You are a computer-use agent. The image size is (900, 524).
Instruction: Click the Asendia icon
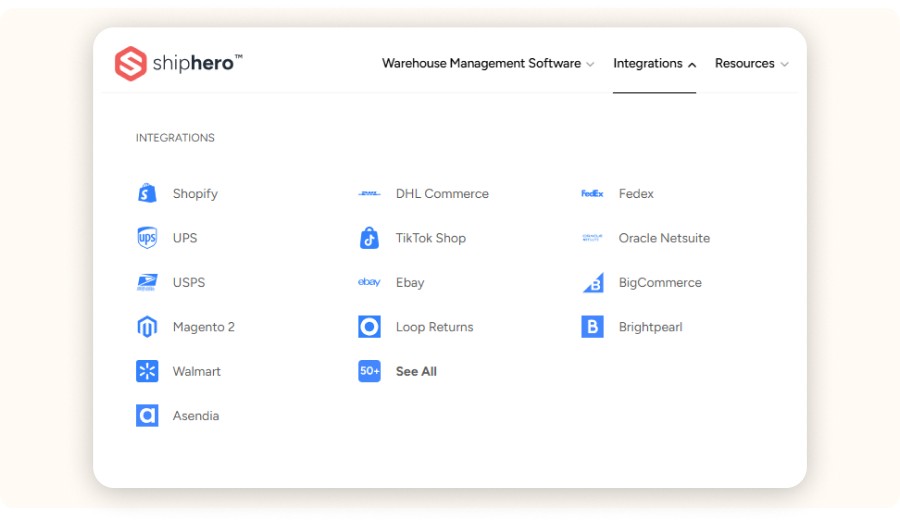tap(147, 416)
